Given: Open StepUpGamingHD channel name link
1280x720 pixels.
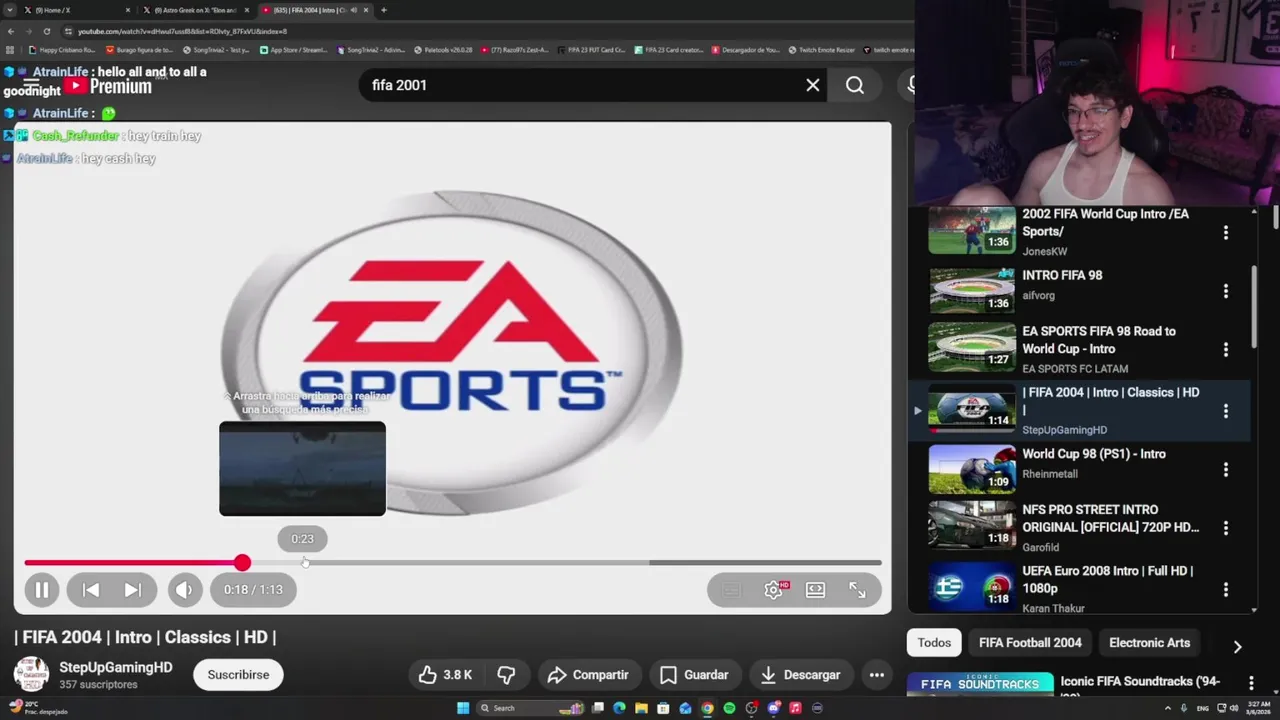Looking at the screenshot, I should click(116, 667).
